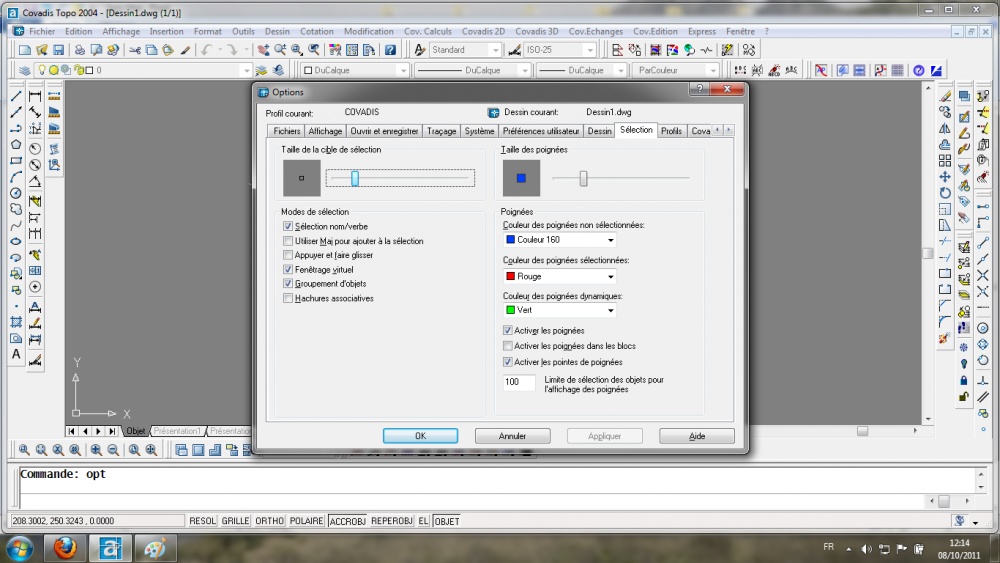Screen dimensions: 1000x563
Task: Enable Hachures associatives checkbox
Action: 288,298
